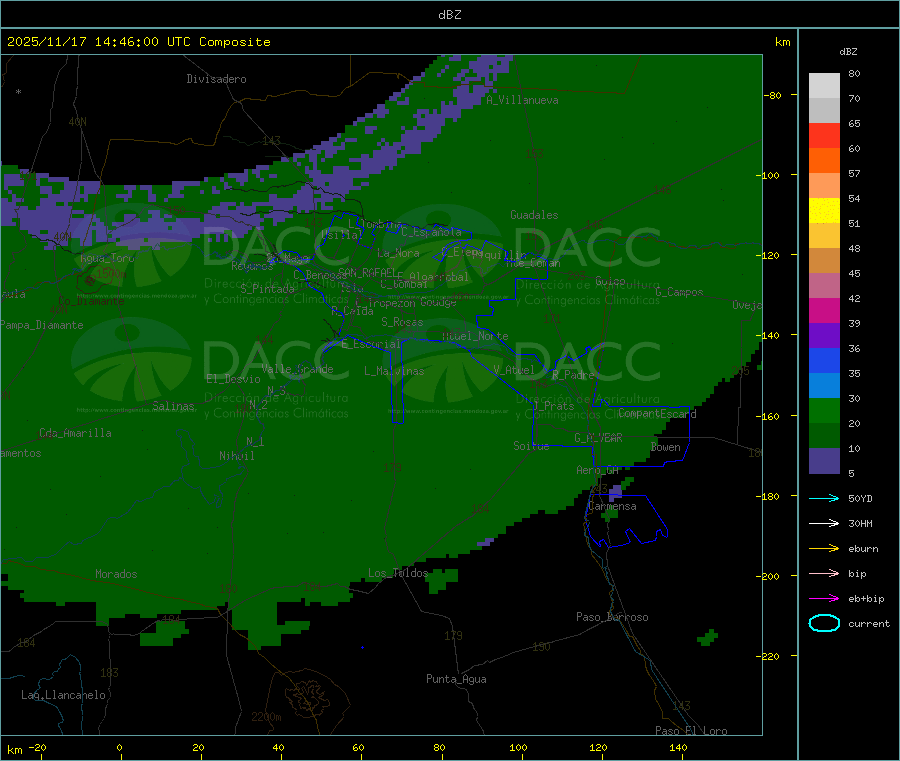The image size is (900, 761).
Task: Click the 'Paso_El_Loro' map label
Action: [691, 731]
